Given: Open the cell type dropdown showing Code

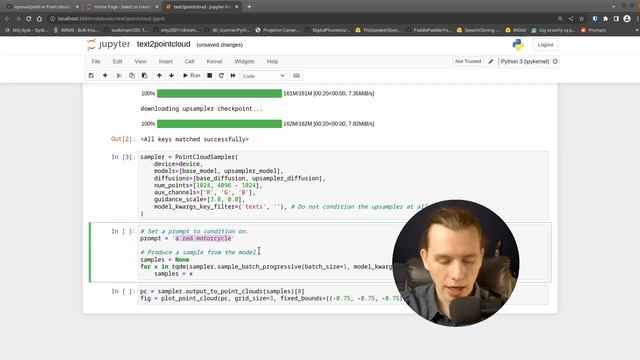Looking at the screenshot, I should click(x=263, y=76).
